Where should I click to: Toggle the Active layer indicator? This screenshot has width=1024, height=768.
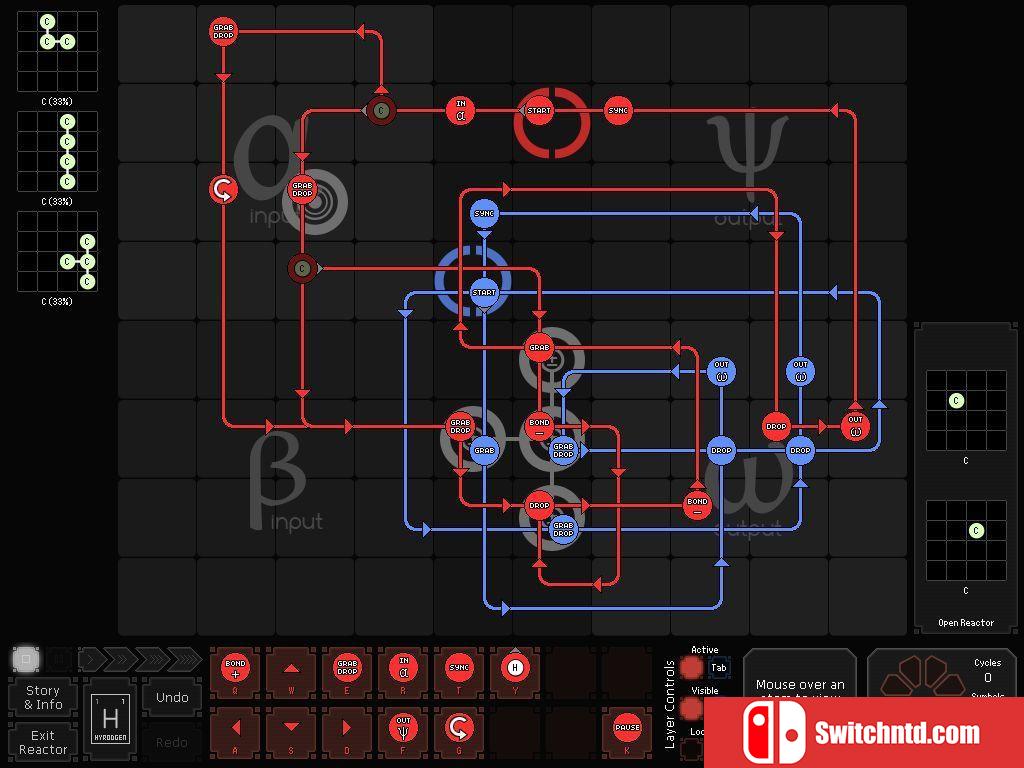[x=691, y=667]
